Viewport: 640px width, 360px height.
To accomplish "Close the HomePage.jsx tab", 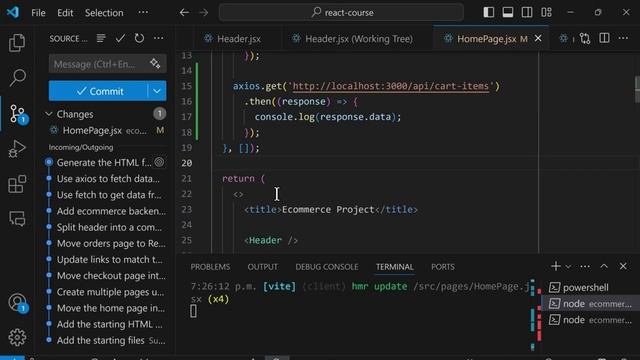I will click(x=538, y=38).
